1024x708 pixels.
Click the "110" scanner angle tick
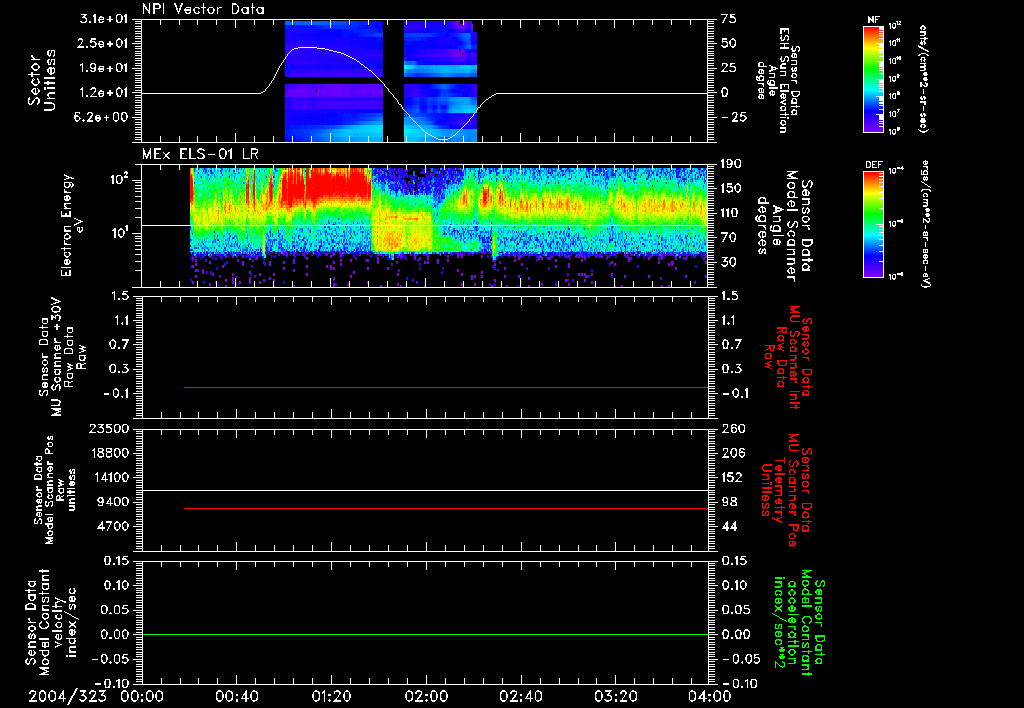coord(732,213)
